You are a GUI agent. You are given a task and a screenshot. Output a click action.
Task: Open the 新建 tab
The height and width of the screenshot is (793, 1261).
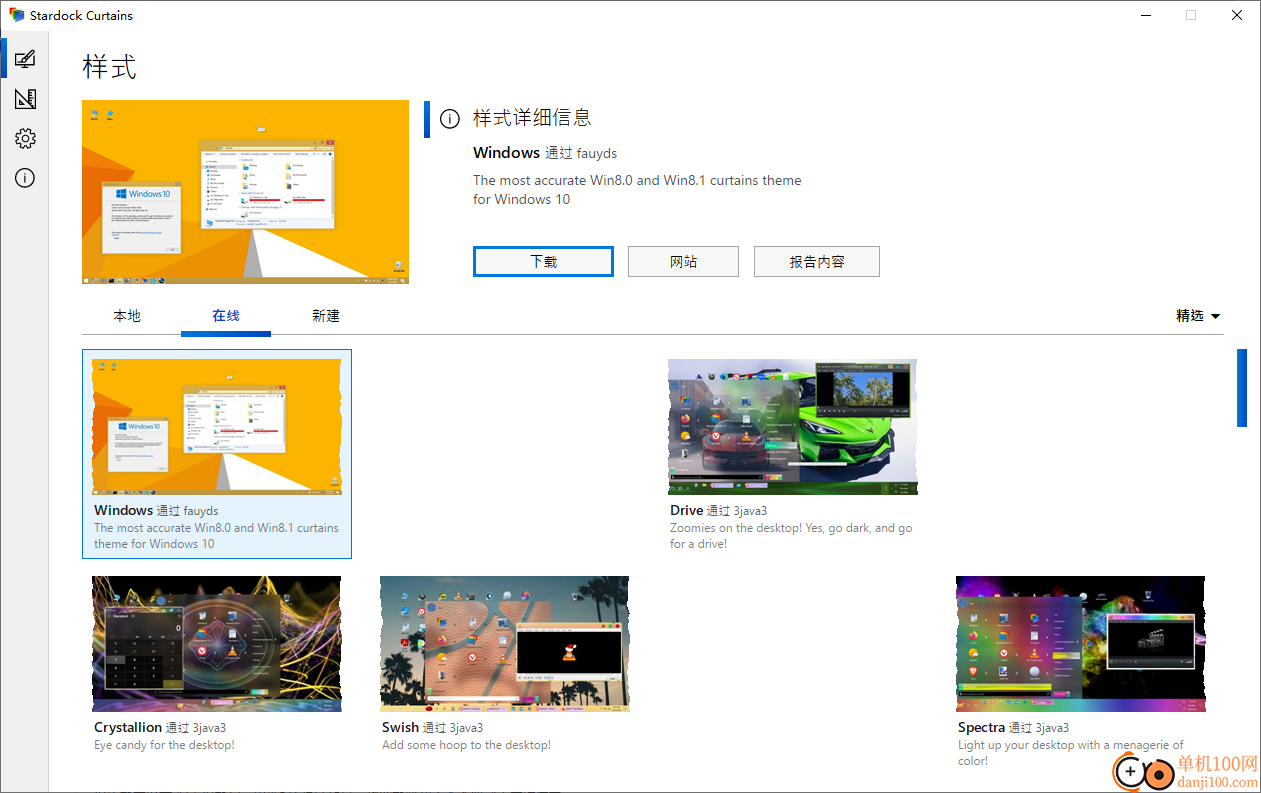[x=326, y=316]
